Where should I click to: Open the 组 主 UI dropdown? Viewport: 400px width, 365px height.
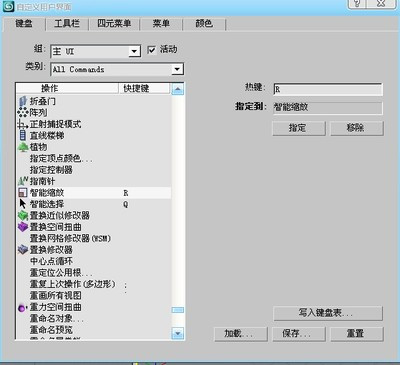coord(134,51)
